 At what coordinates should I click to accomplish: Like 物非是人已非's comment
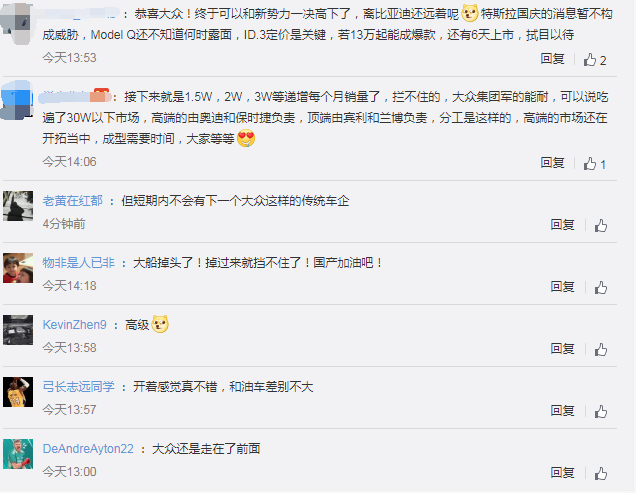(x=601, y=288)
